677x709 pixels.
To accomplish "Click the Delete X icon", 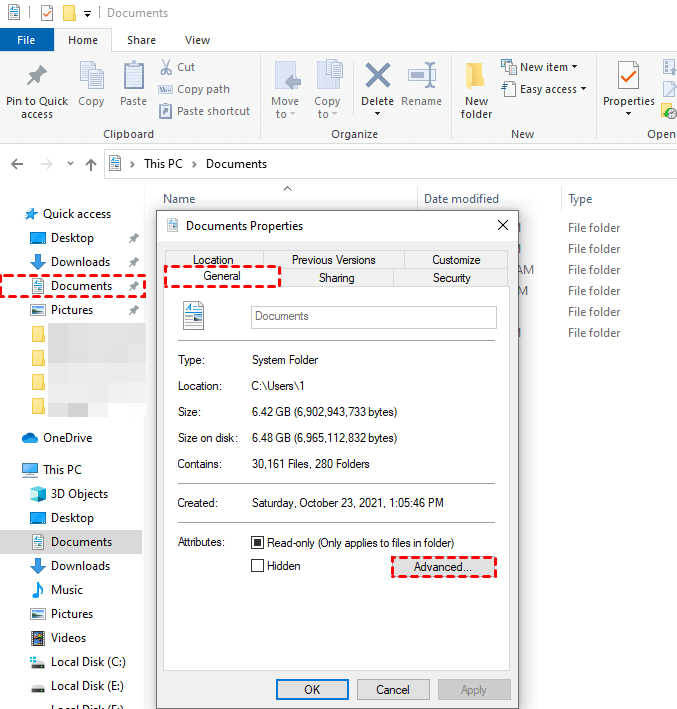I will (378, 75).
